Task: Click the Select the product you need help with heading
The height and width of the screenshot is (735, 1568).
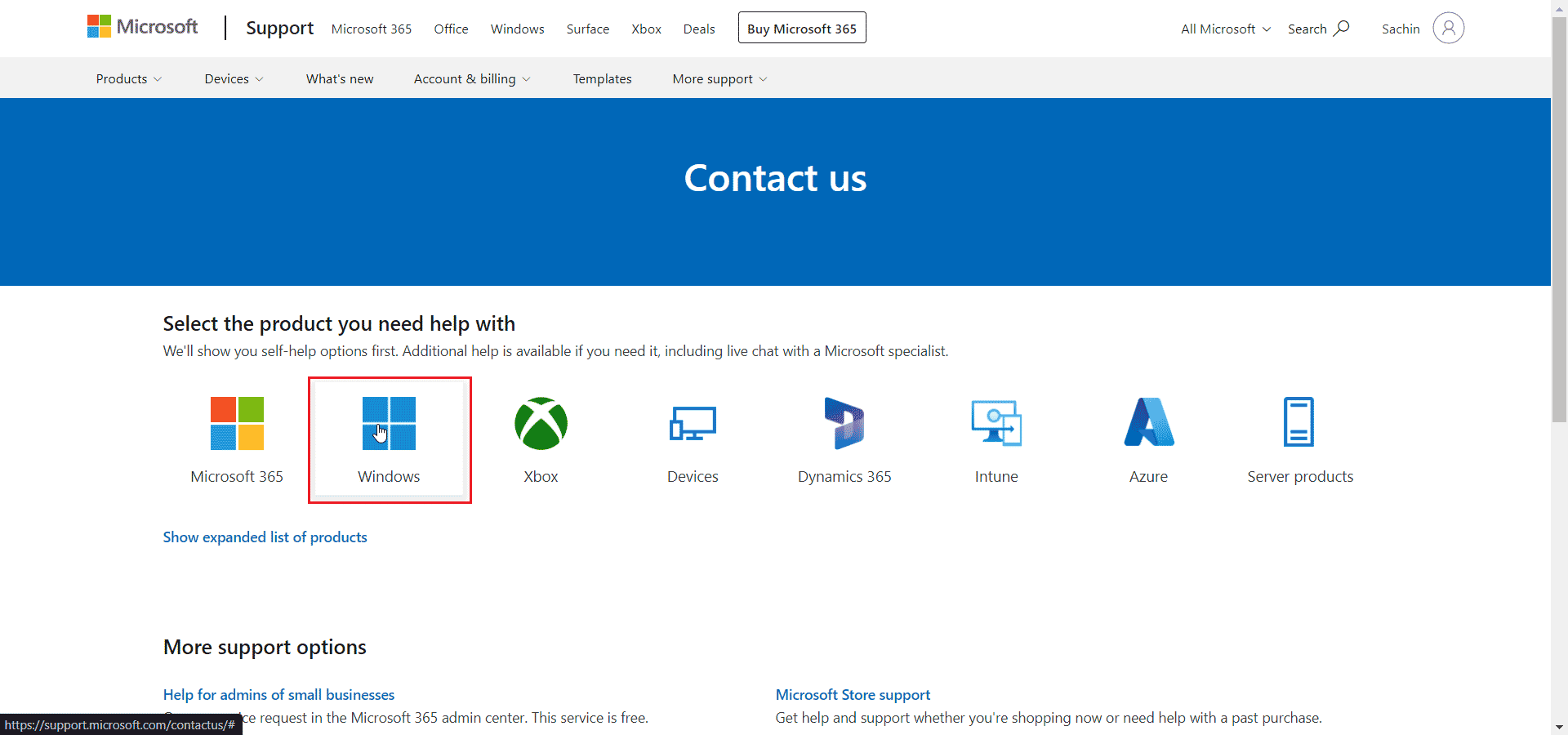Action: coord(339,323)
